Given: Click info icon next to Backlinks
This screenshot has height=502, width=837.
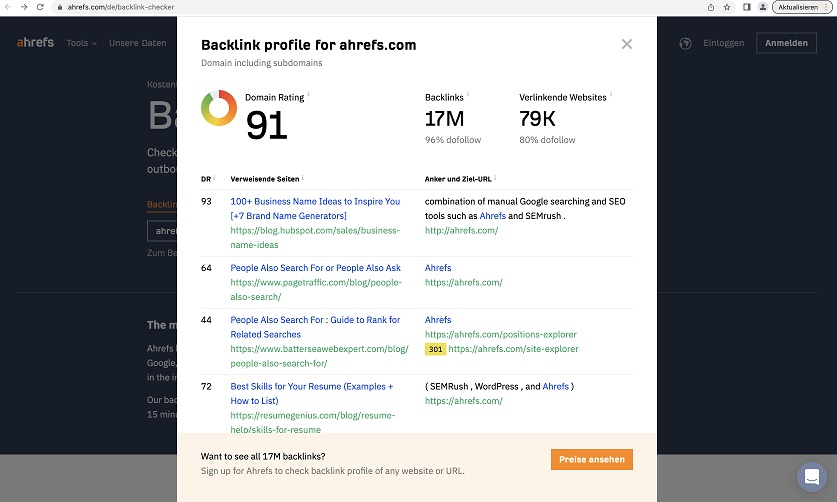Looking at the screenshot, I should click(468, 95).
